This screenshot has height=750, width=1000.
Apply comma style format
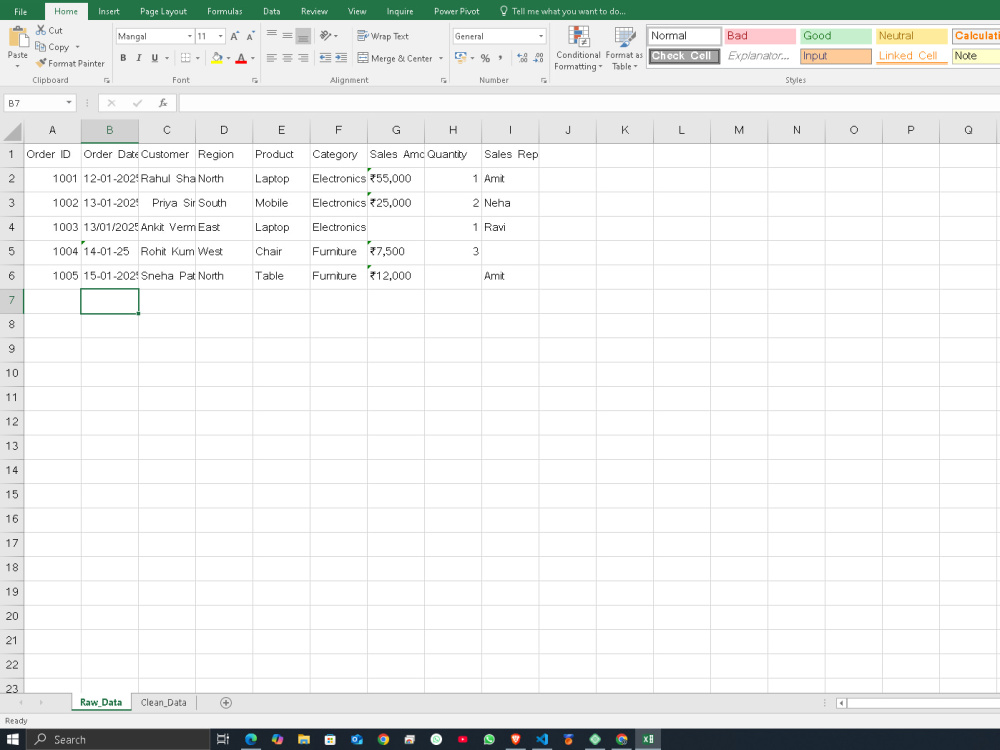coord(501,58)
